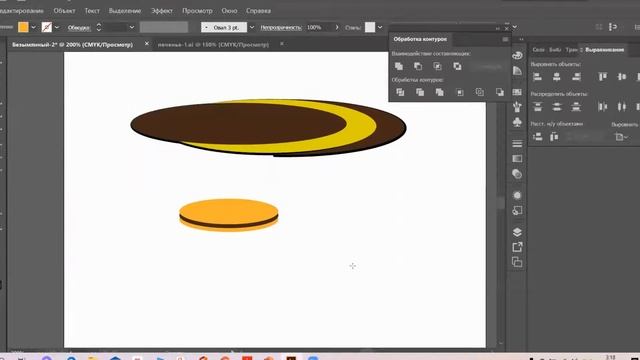Image resolution: width=640 pixels, height=360 pixels.
Task: Open the Asset Export panel icon
Action: [517, 247]
